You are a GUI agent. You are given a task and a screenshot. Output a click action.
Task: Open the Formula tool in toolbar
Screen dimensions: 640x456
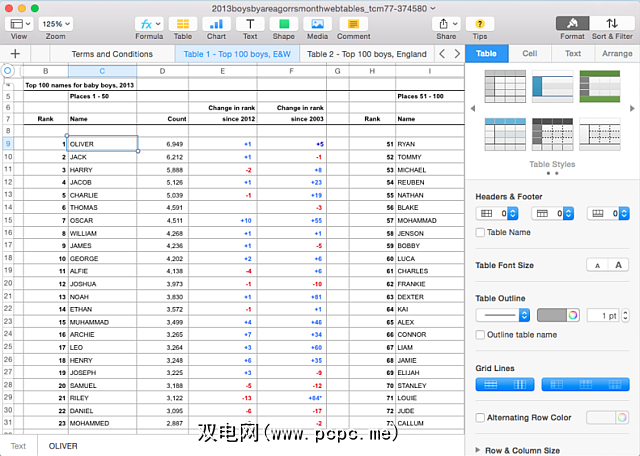point(149,23)
